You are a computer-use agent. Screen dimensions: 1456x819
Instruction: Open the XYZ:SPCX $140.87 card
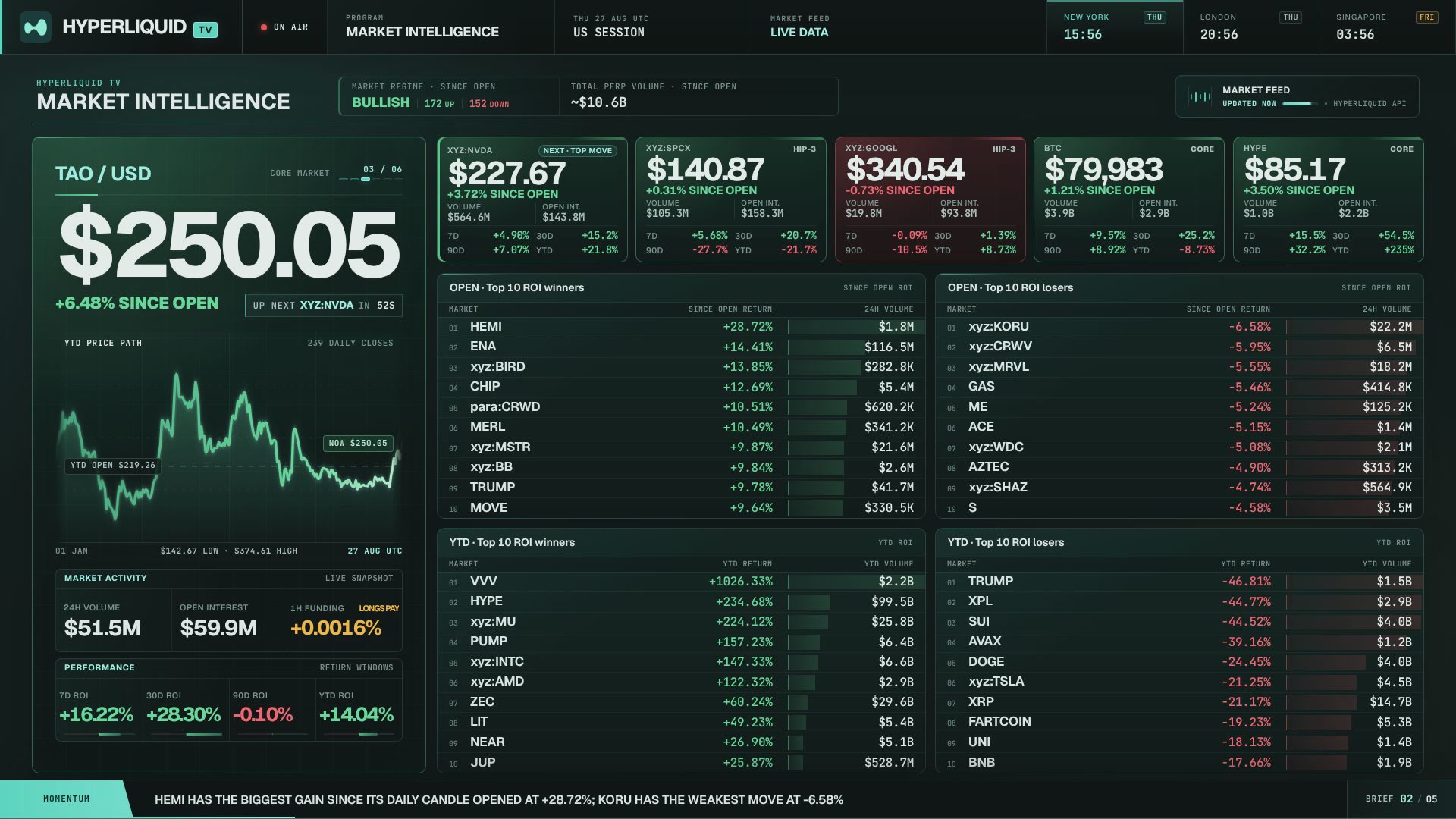[731, 199]
